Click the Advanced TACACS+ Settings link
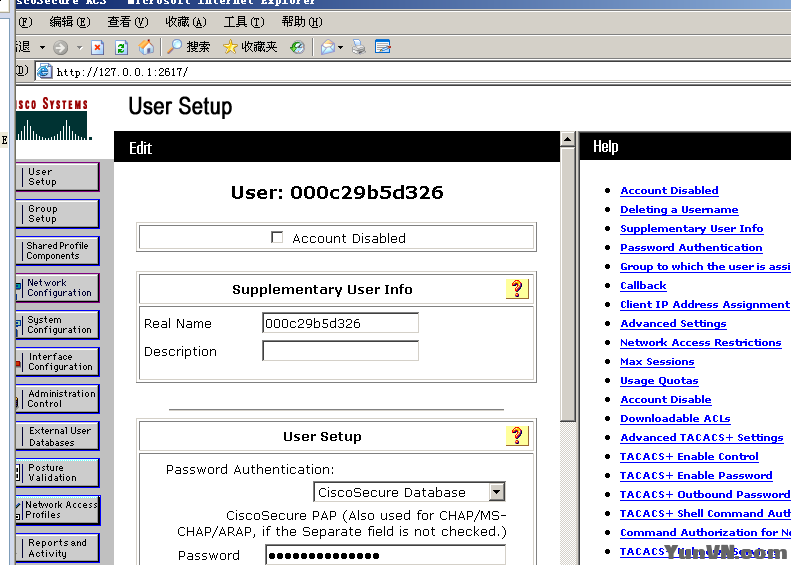The image size is (791, 565). pyautogui.click(x=702, y=437)
